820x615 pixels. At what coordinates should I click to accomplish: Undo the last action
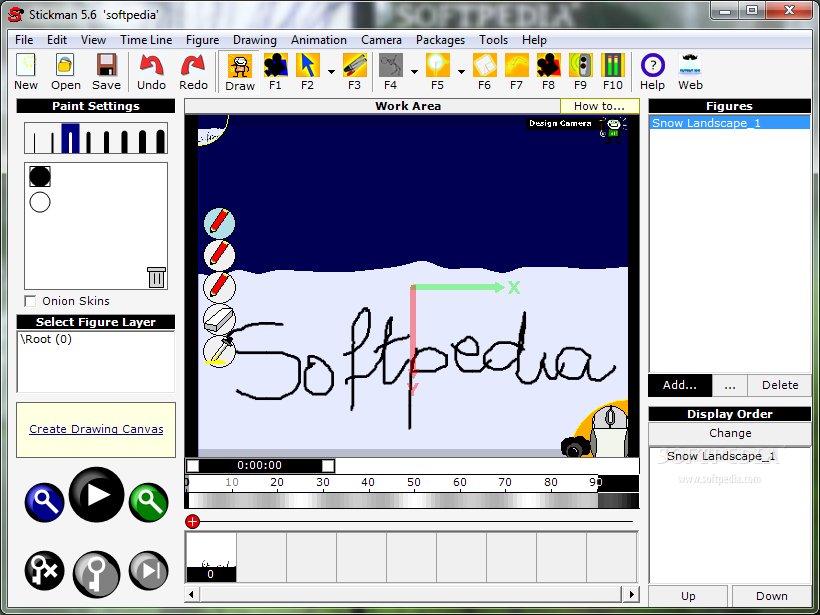(x=151, y=72)
